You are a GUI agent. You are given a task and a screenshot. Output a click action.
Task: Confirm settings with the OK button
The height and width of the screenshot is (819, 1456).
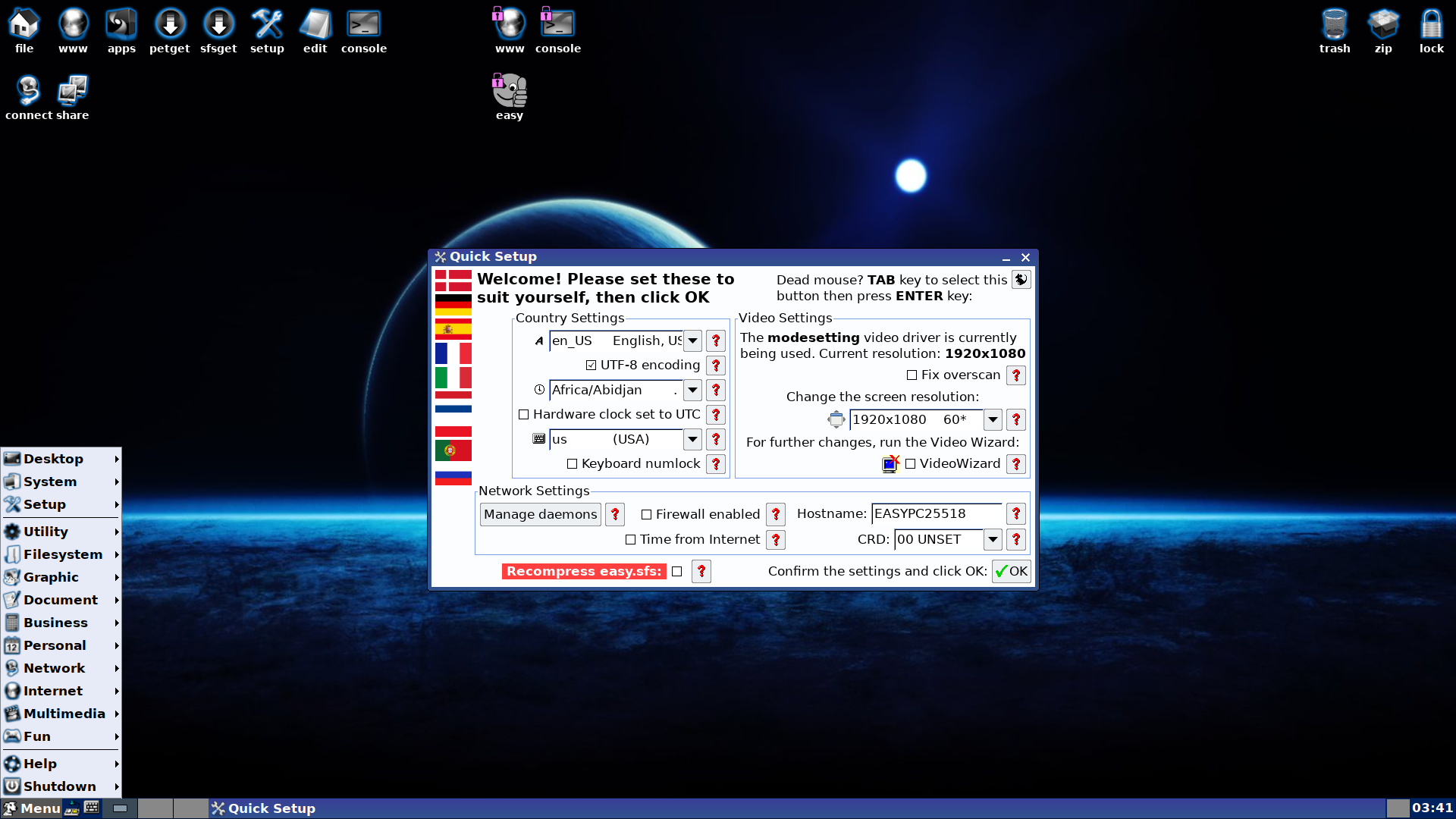[1011, 571]
